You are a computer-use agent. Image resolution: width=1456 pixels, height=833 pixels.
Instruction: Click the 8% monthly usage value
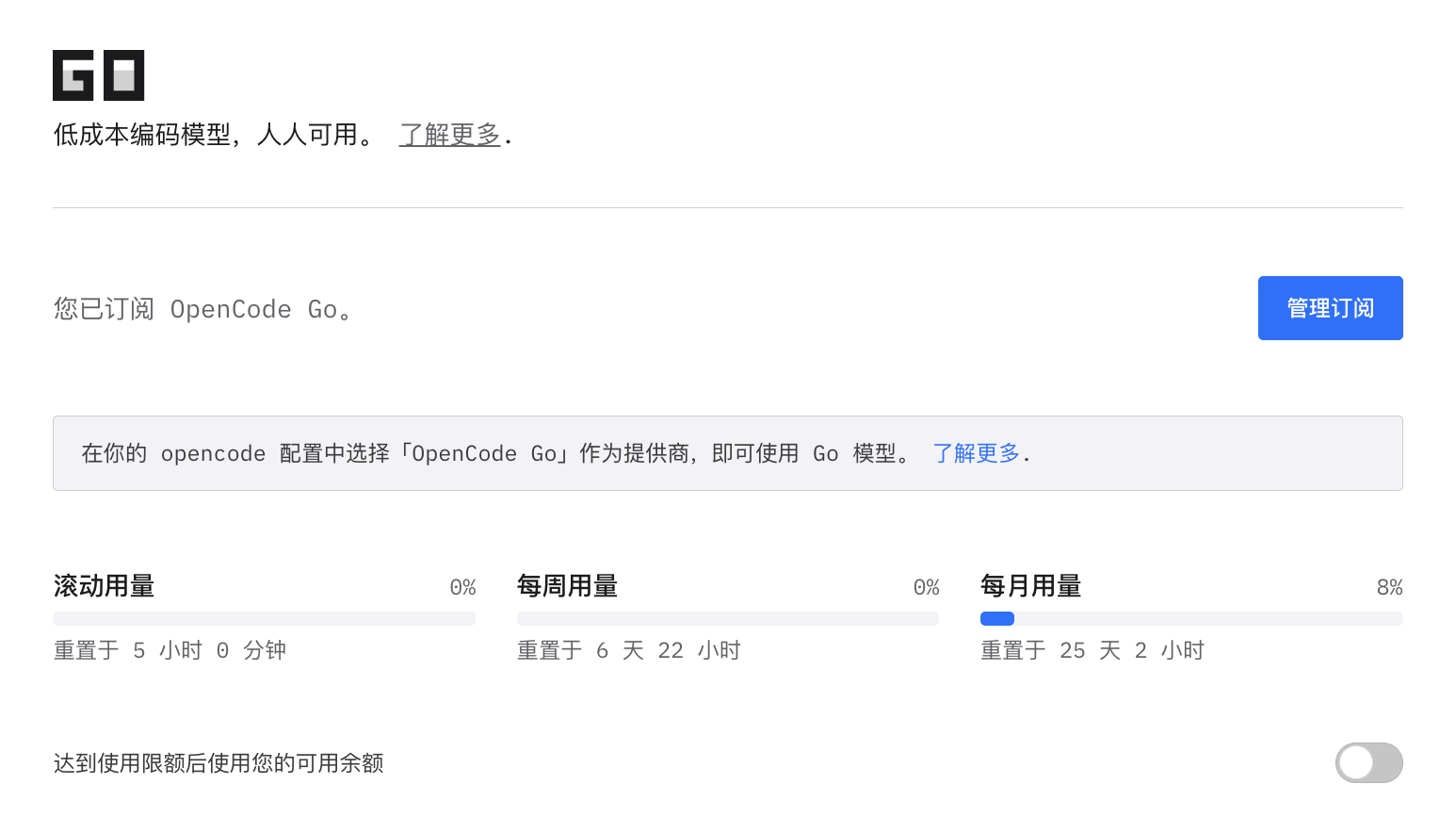[x=1389, y=587]
